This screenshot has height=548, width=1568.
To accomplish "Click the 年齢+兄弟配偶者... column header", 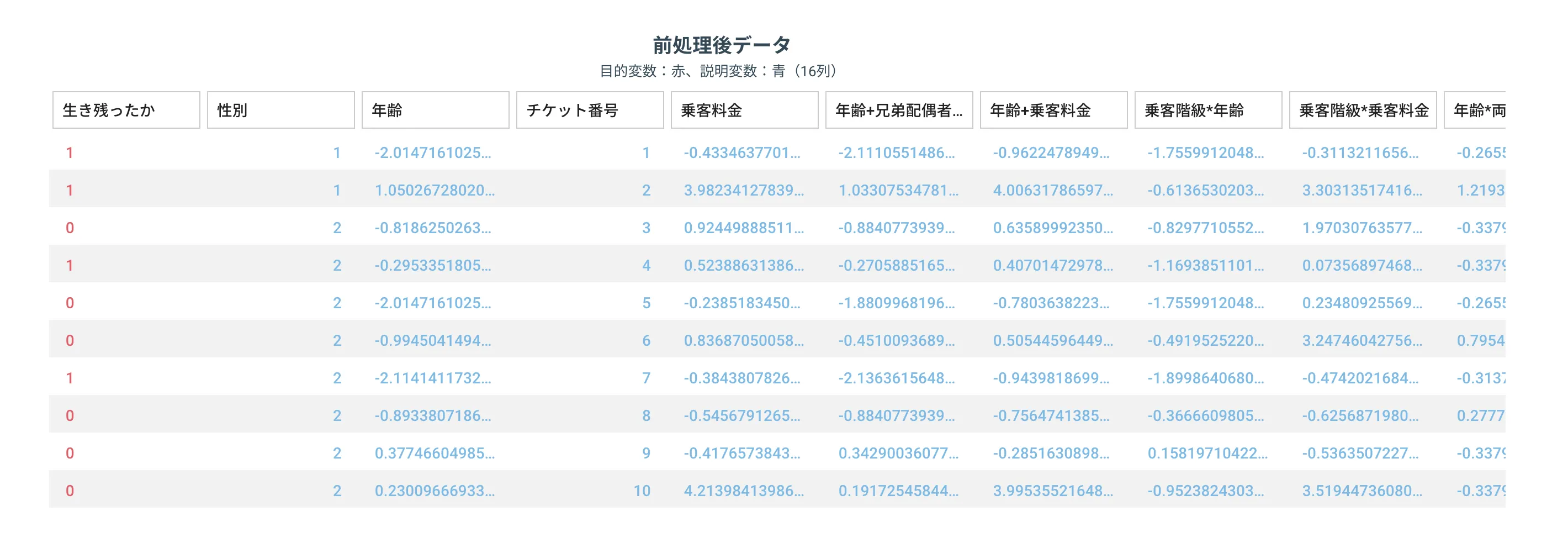I will 899,110.
